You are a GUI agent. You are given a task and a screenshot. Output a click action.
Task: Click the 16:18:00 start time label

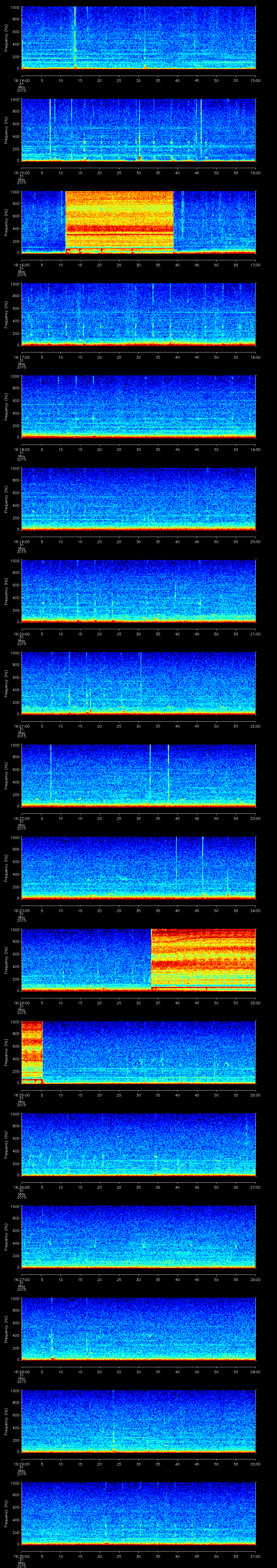coord(21,449)
